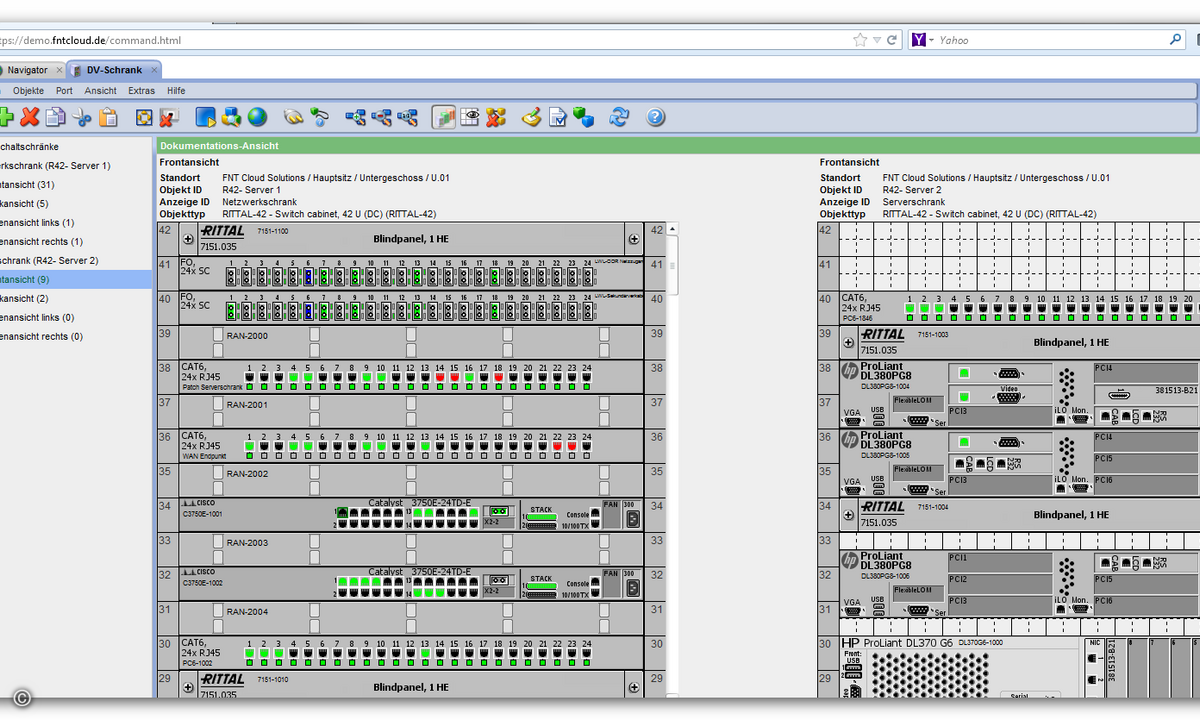
Task: Click the connector with question mark icon
Action: point(320,117)
